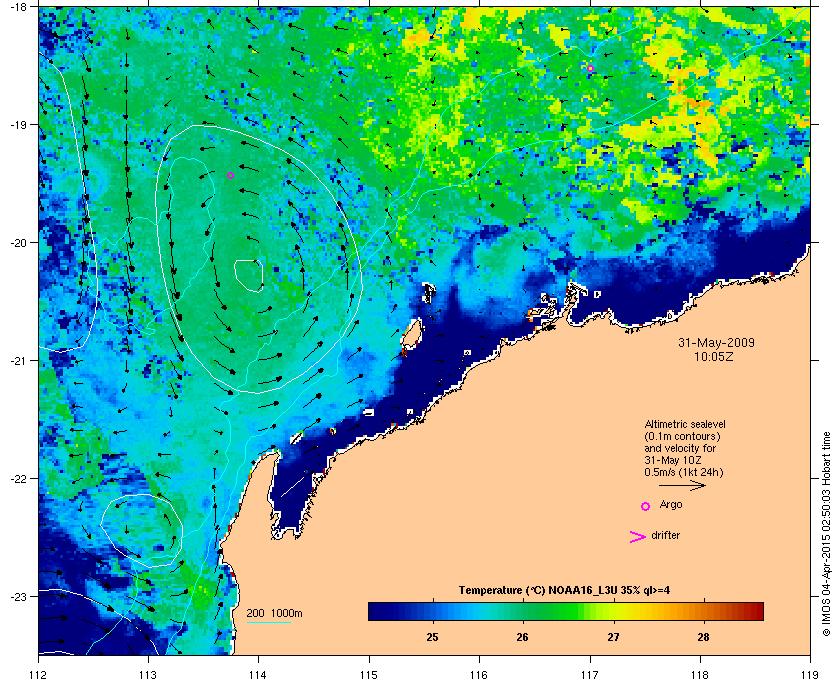Click the colorbar tick label 28
The image size is (840, 680).
coord(703,637)
